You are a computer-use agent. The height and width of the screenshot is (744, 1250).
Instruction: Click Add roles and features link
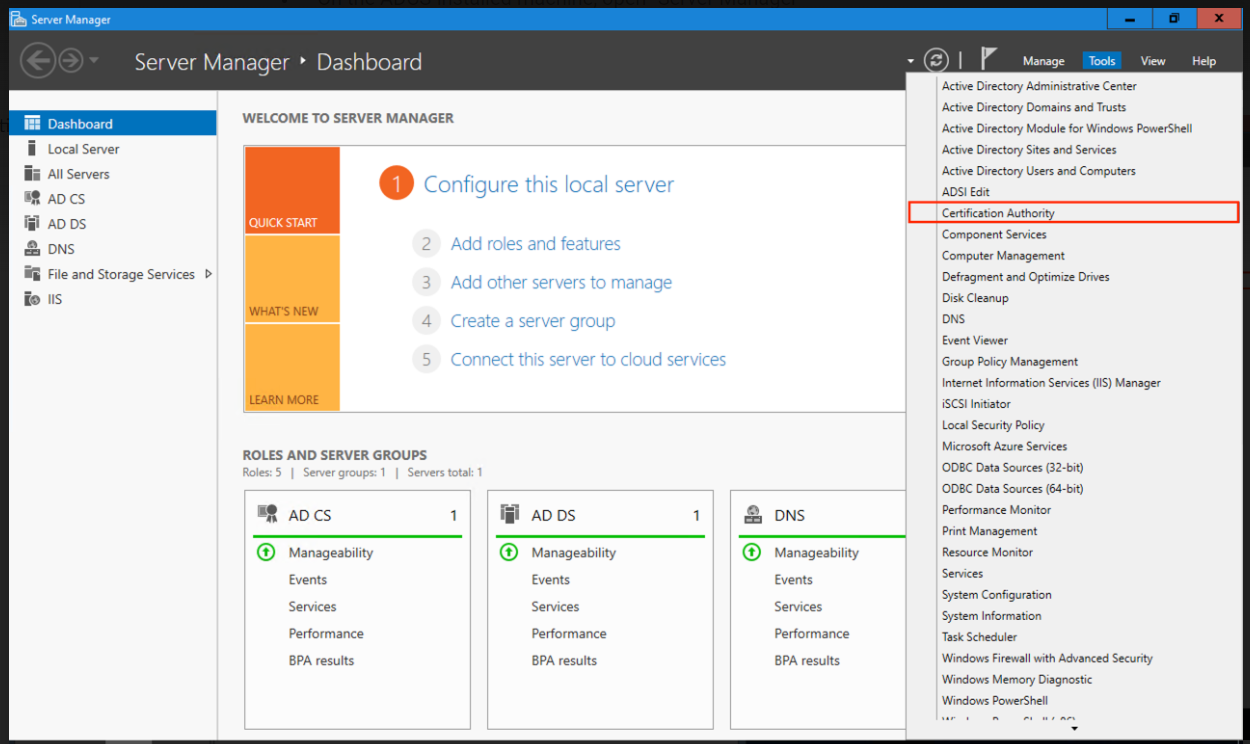click(535, 244)
